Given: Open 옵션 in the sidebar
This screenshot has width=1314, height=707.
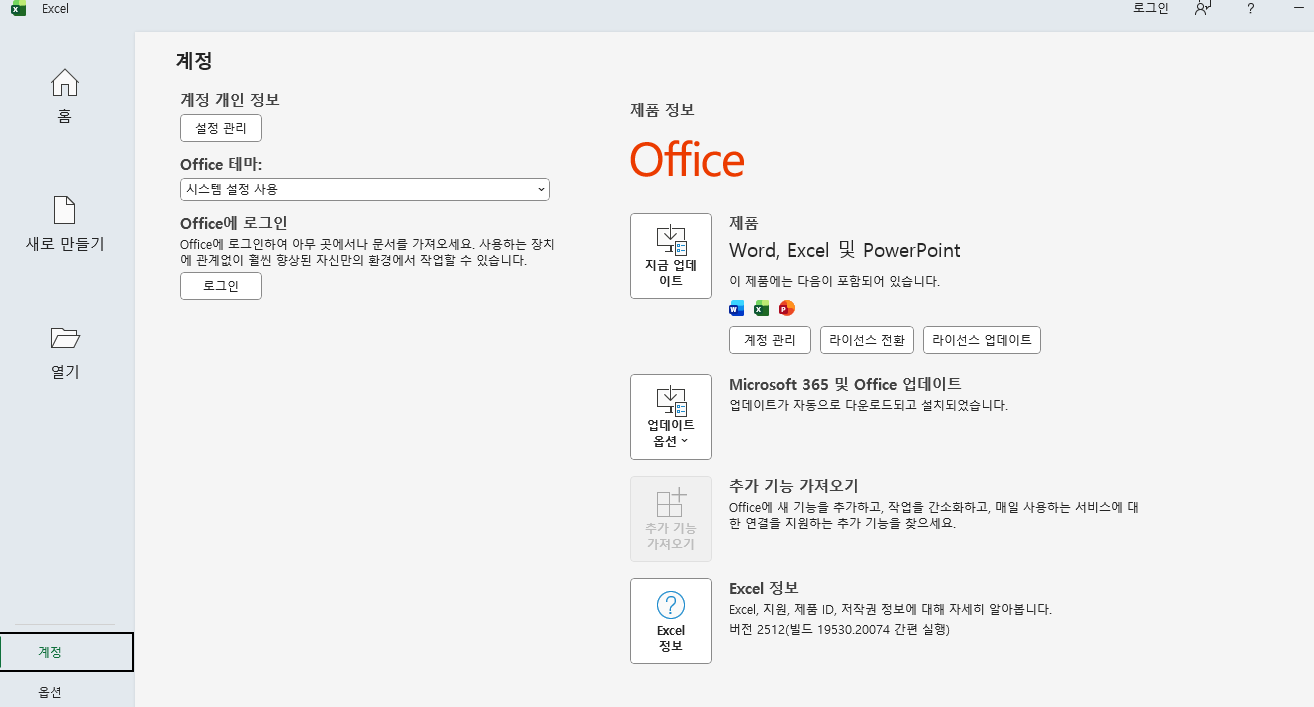Looking at the screenshot, I should click(x=67, y=691).
